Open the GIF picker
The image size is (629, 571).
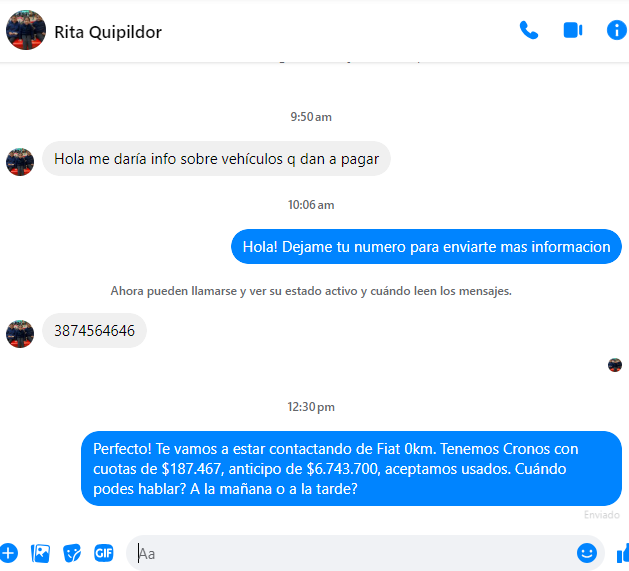click(103, 553)
